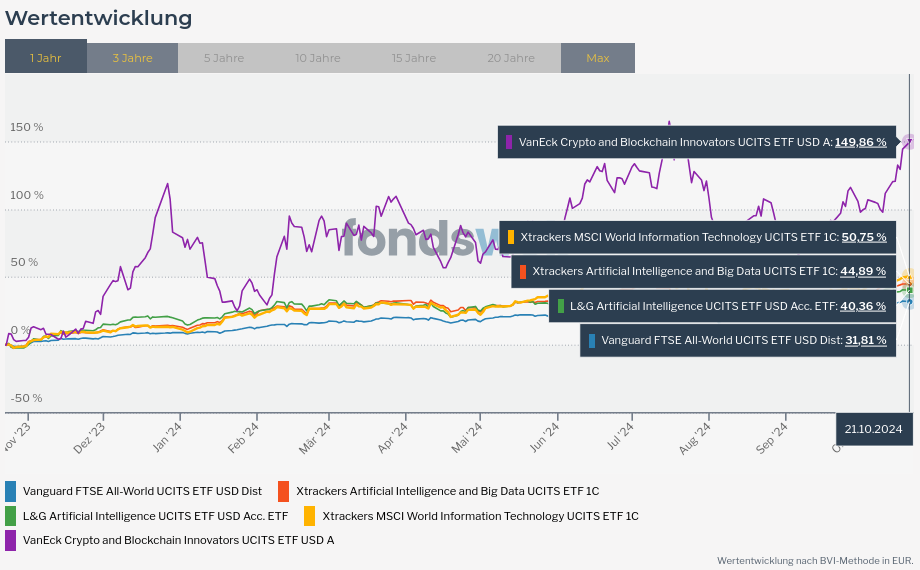Click the blue Vanguard FTSE All-World legend swatch

click(11, 491)
